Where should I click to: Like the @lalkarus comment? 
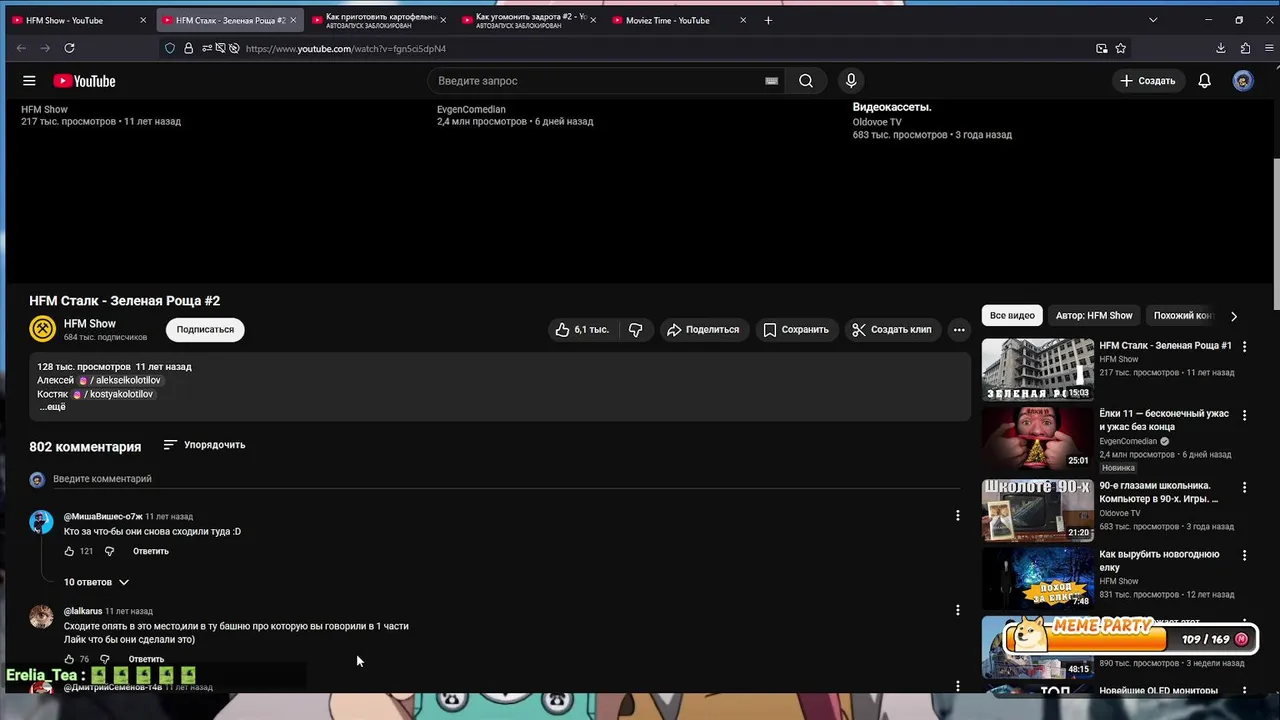click(69, 659)
